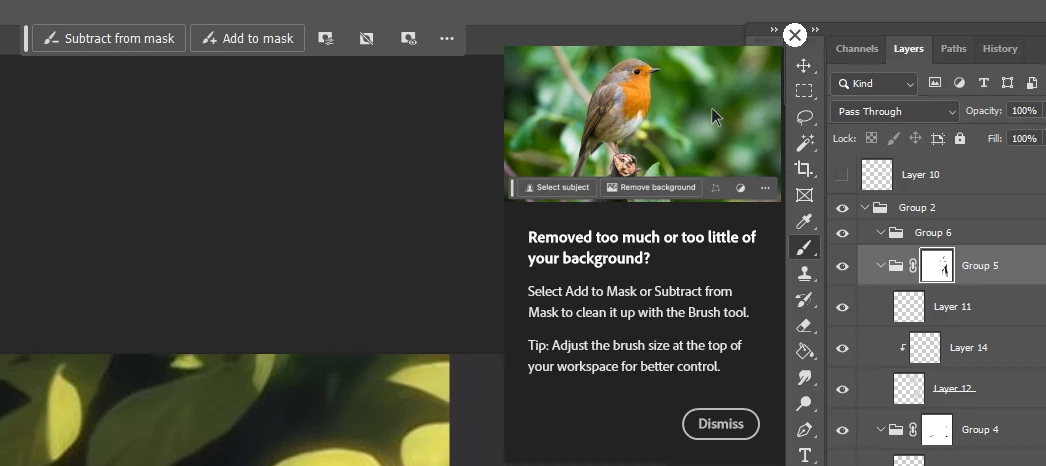Switch to the Layers tab
The width and height of the screenshot is (1046, 466).
(x=909, y=49)
